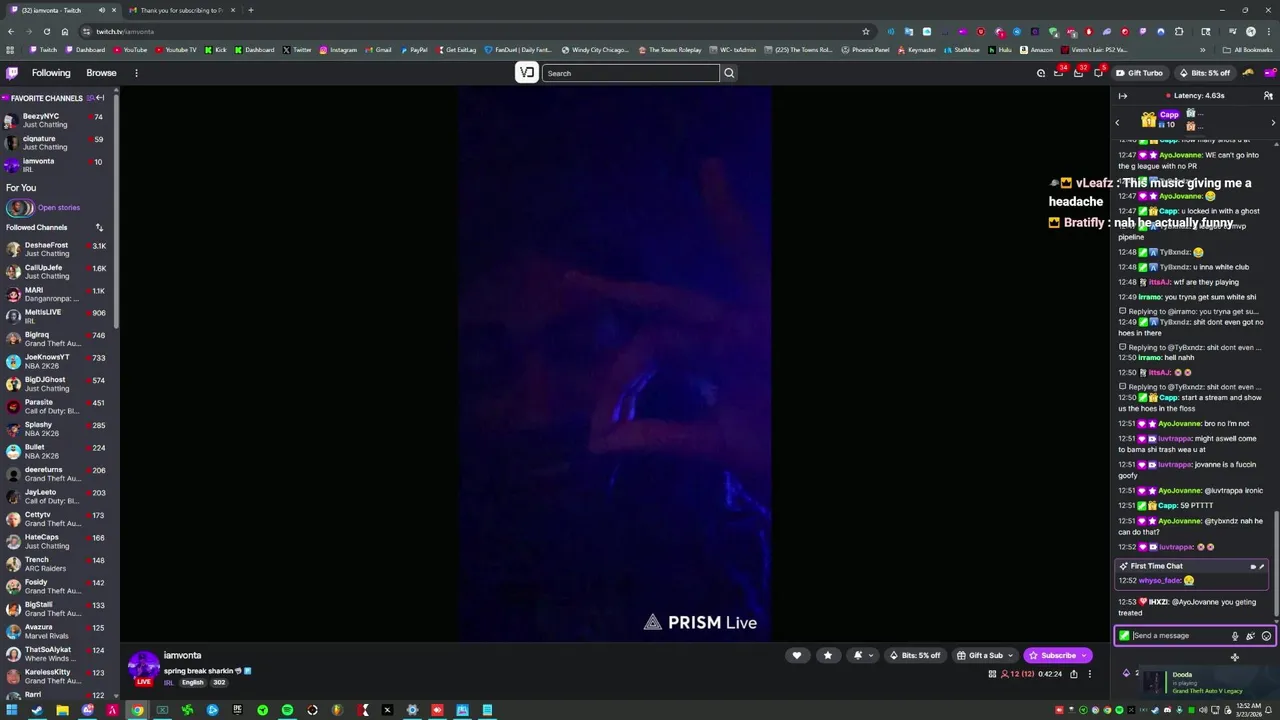Open Spotify in the Windows taskbar

click(x=287, y=711)
